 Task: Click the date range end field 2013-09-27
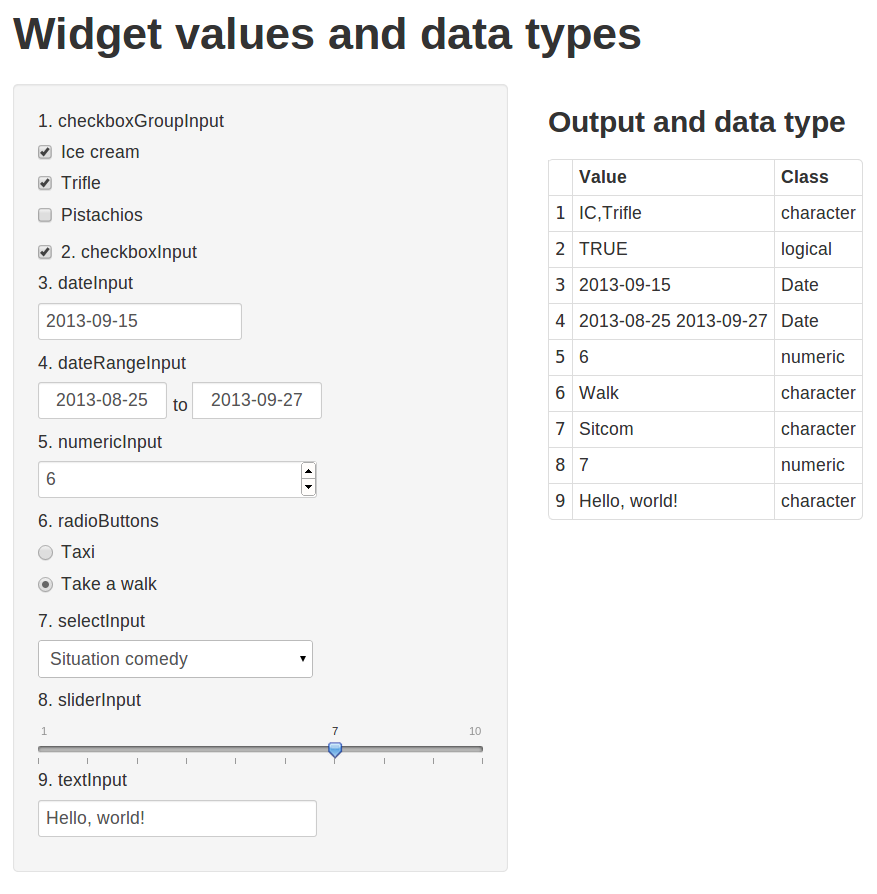tap(257, 400)
